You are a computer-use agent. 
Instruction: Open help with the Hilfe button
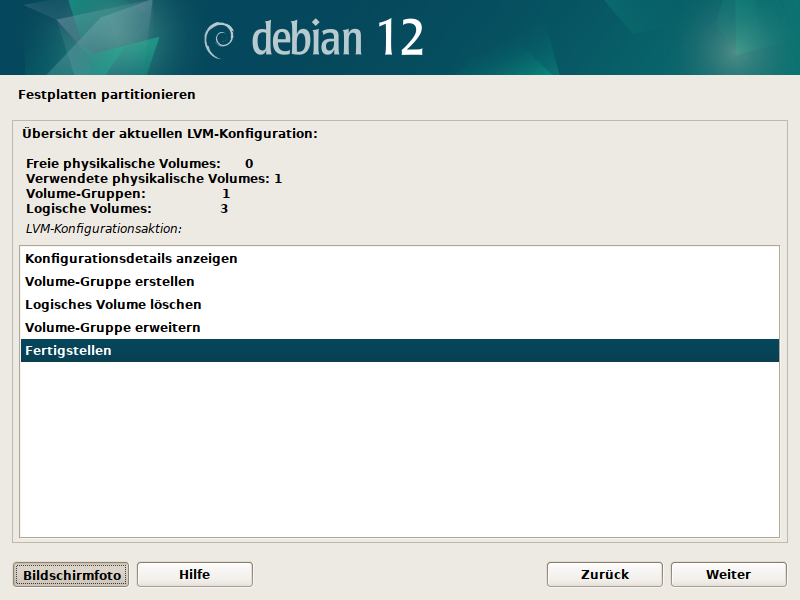pyautogui.click(x=194, y=574)
